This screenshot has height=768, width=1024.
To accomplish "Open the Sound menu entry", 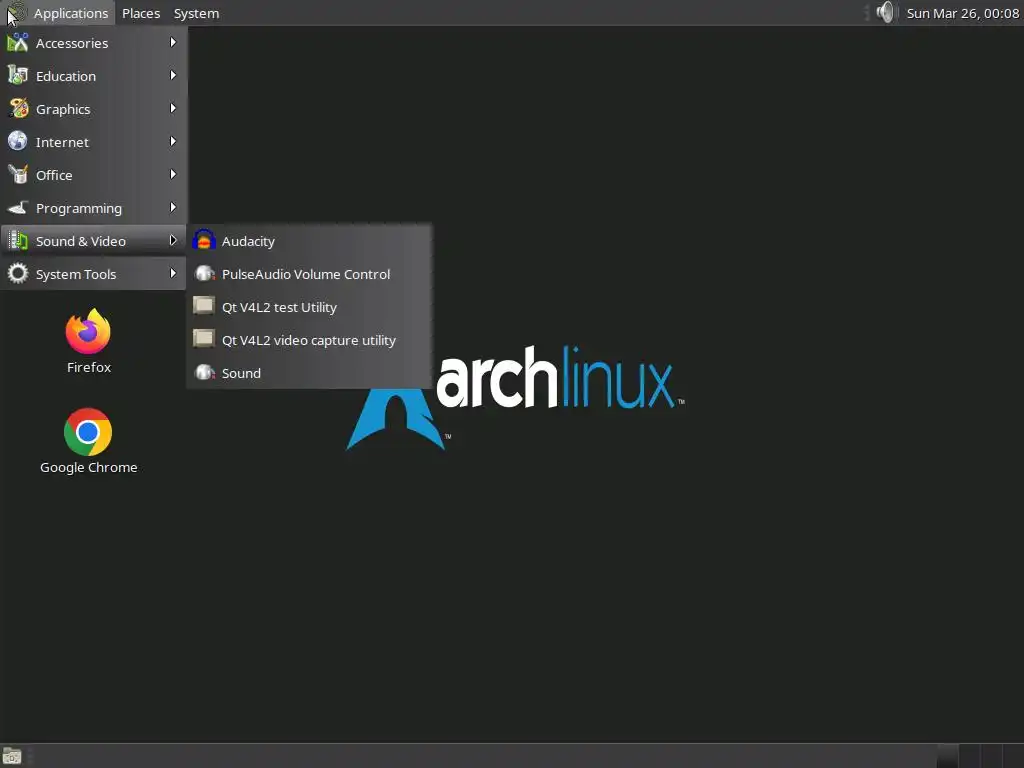I will tap(308, 373).
